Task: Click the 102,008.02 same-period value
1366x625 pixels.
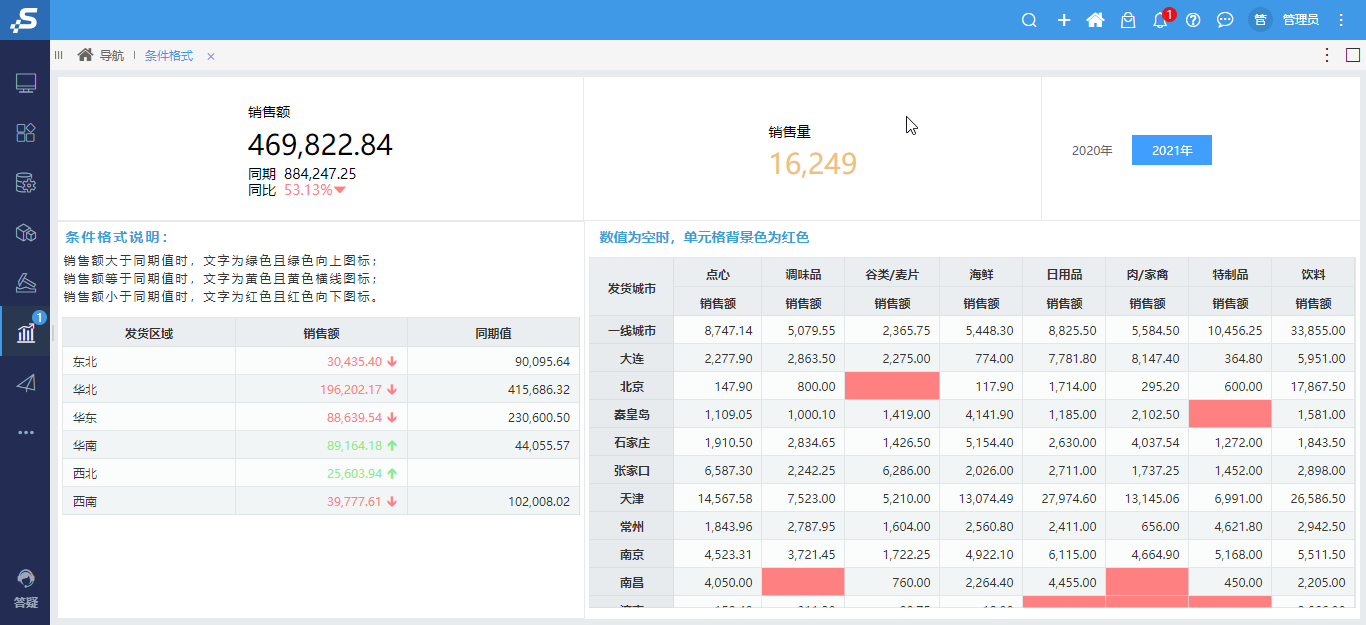Action: tap(539, 502)
